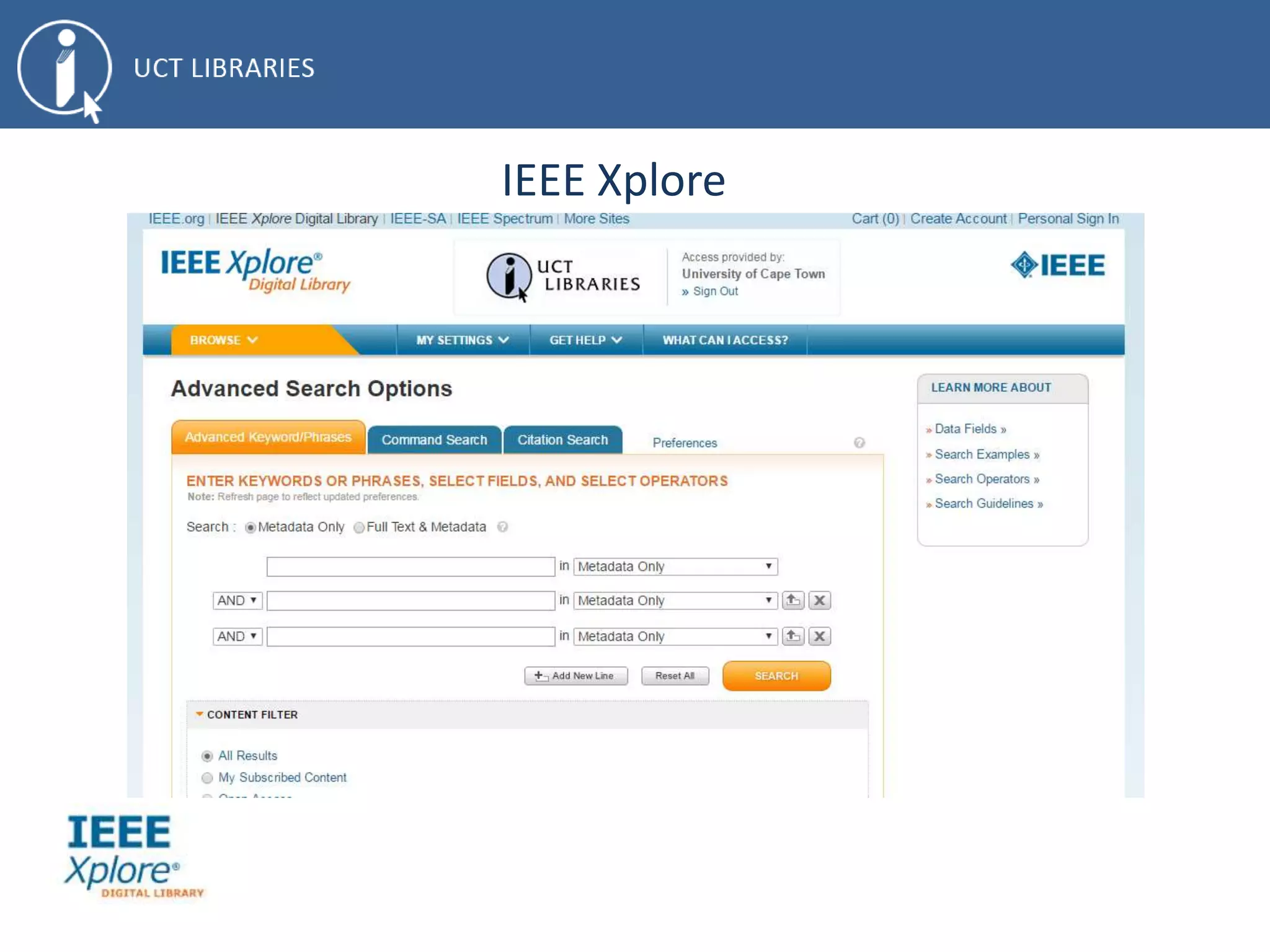
Task: Open the Cart (0) link
Action: (875, 219)
